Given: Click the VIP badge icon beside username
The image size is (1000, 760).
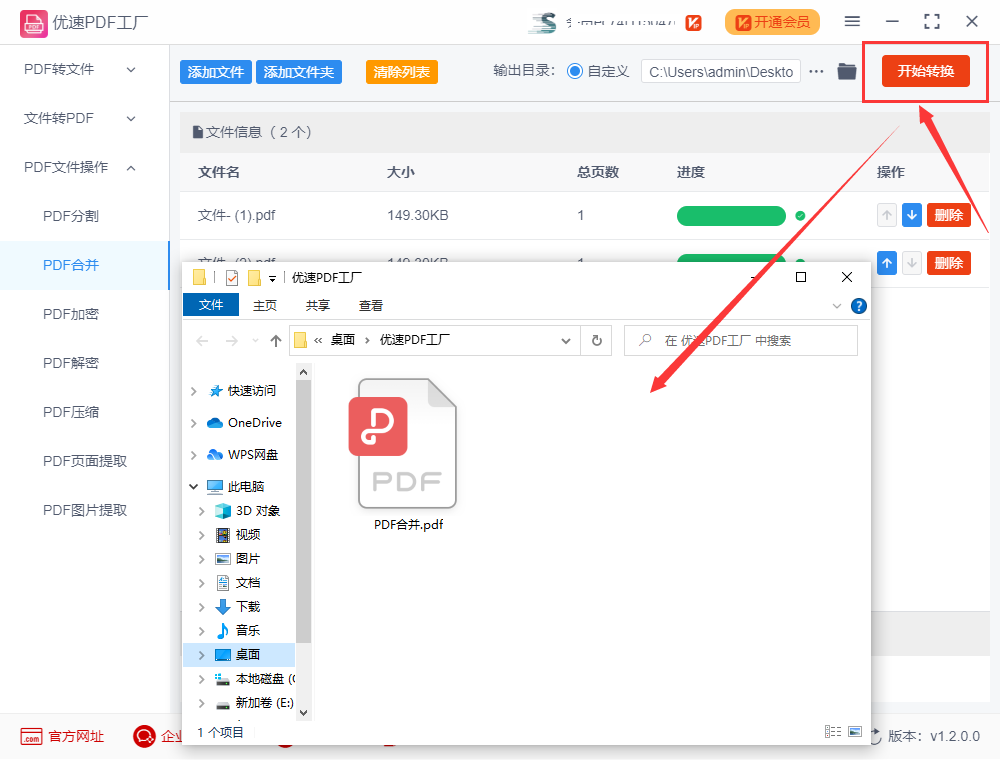Looking at the screenshot, I should [693, 23].
